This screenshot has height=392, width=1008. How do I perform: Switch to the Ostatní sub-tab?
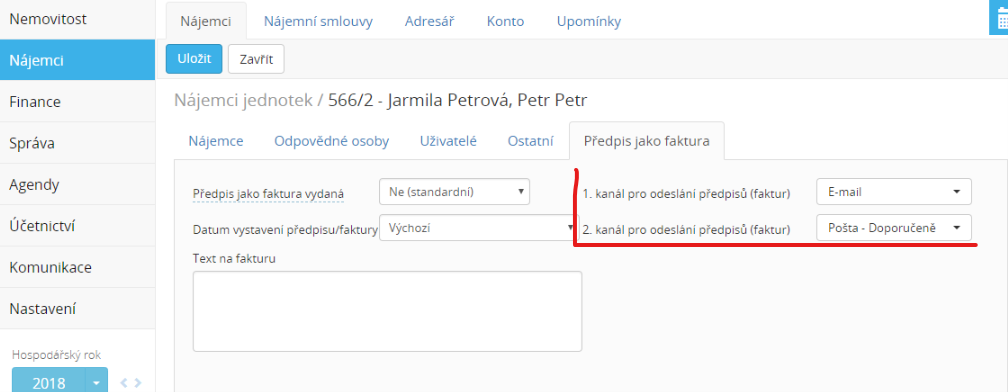[530, 141]
